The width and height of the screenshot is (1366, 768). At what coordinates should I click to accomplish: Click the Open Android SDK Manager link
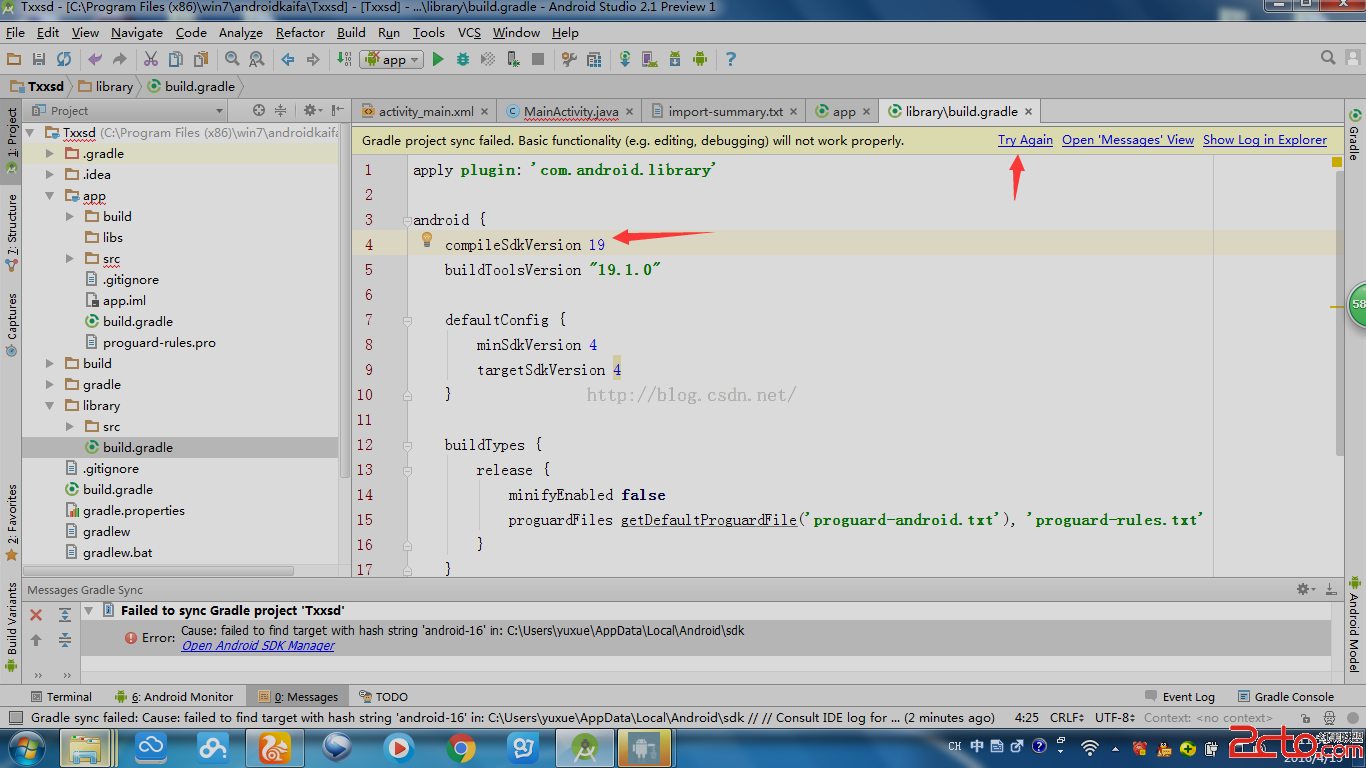258,646
